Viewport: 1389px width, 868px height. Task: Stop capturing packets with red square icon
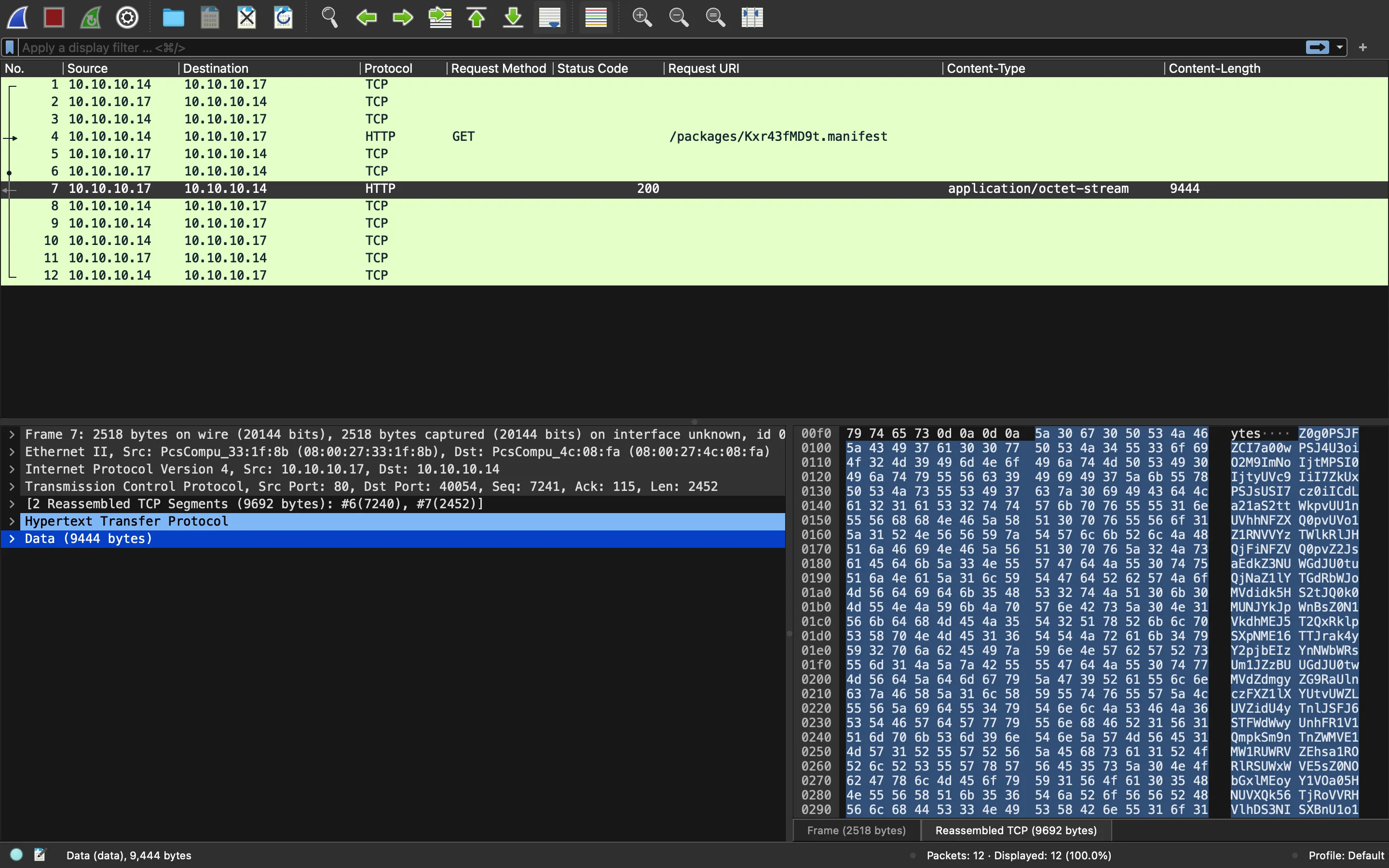point(54,17)
